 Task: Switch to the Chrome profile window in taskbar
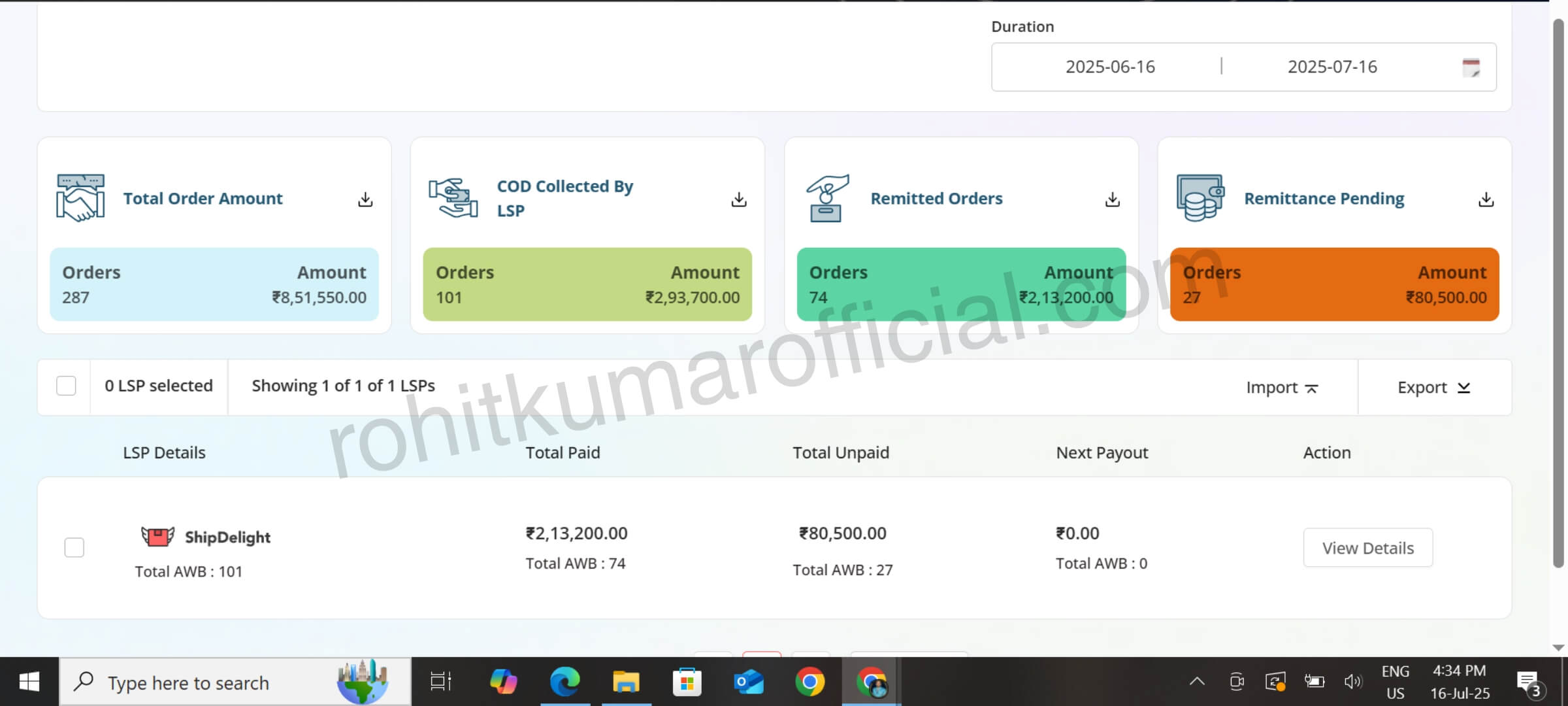(872, 682)
